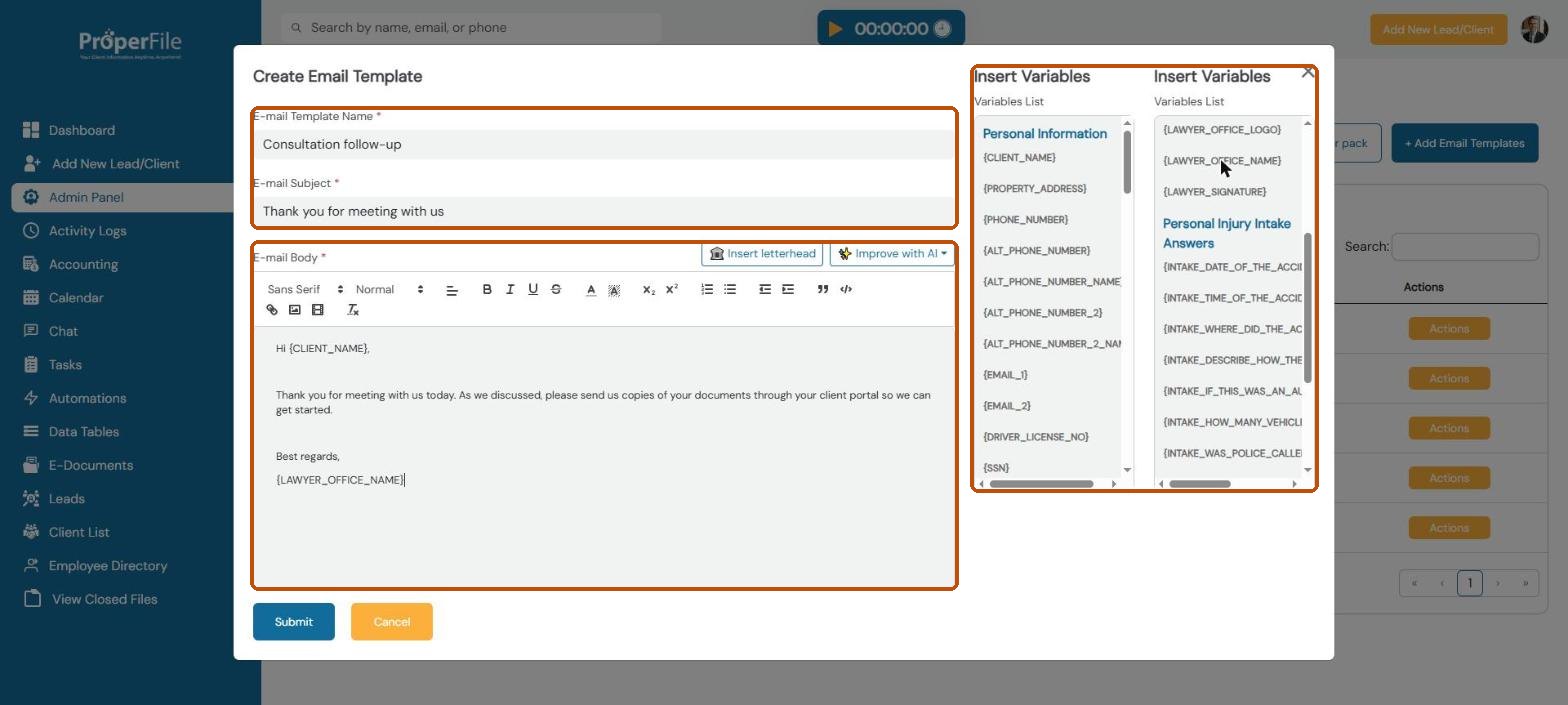This screenshot has height=705, width=1568.
Task: Insert the {PHONE_NUMBER} variable
Action: click(x=1025, y=220)
